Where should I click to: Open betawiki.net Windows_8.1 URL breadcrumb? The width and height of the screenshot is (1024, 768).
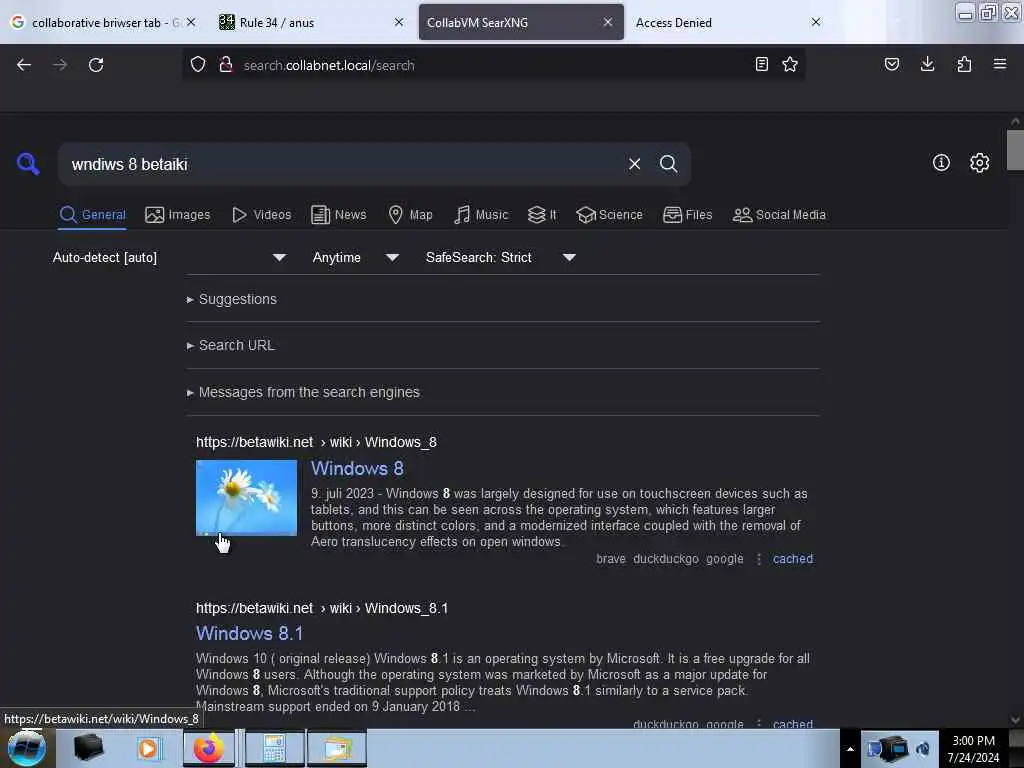pos(322,608)
